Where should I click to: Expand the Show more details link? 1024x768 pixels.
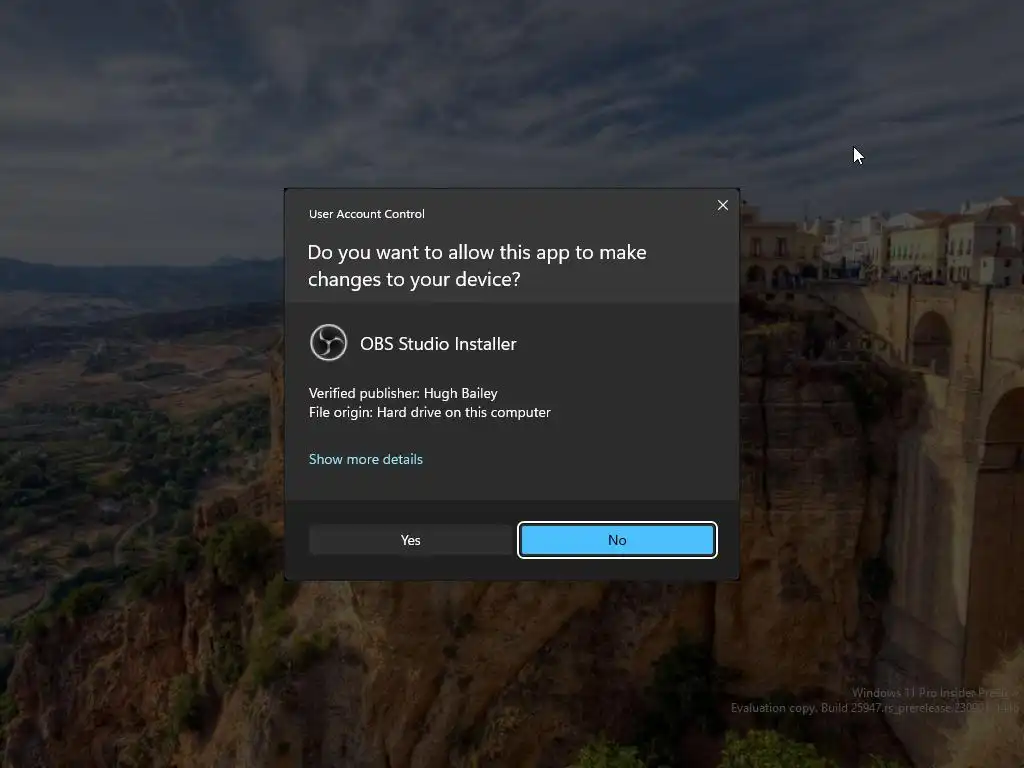[x=366, y=459]
